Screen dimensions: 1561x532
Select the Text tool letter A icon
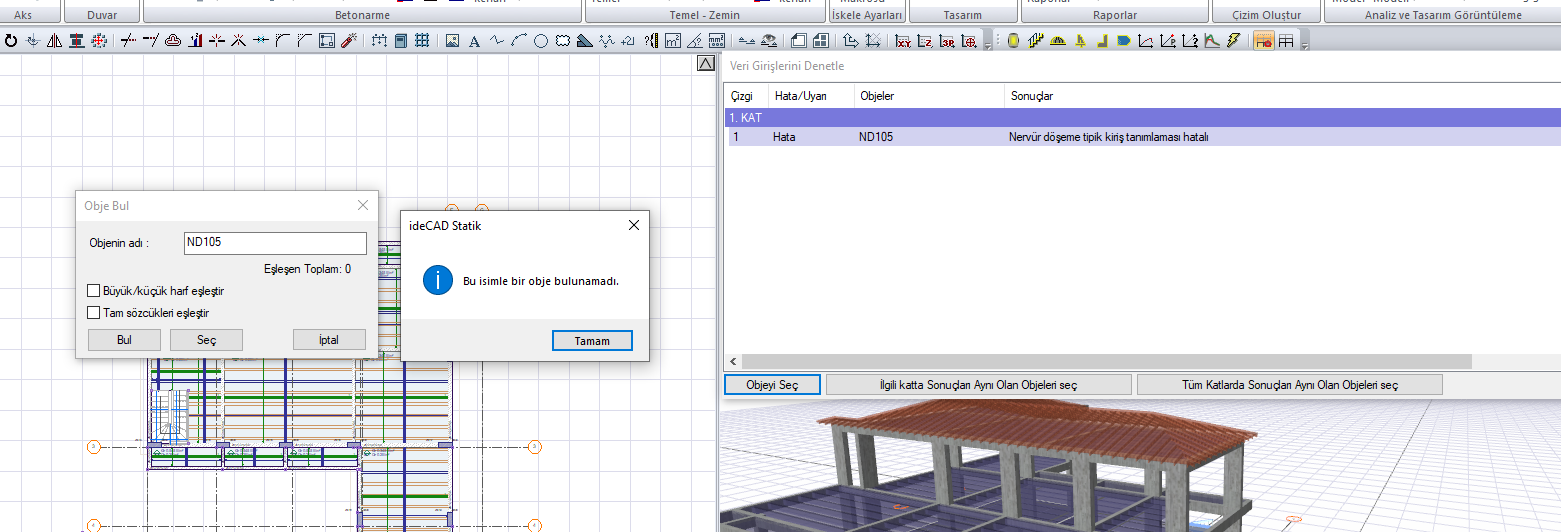pyautogui.click(x=474, y=41)
